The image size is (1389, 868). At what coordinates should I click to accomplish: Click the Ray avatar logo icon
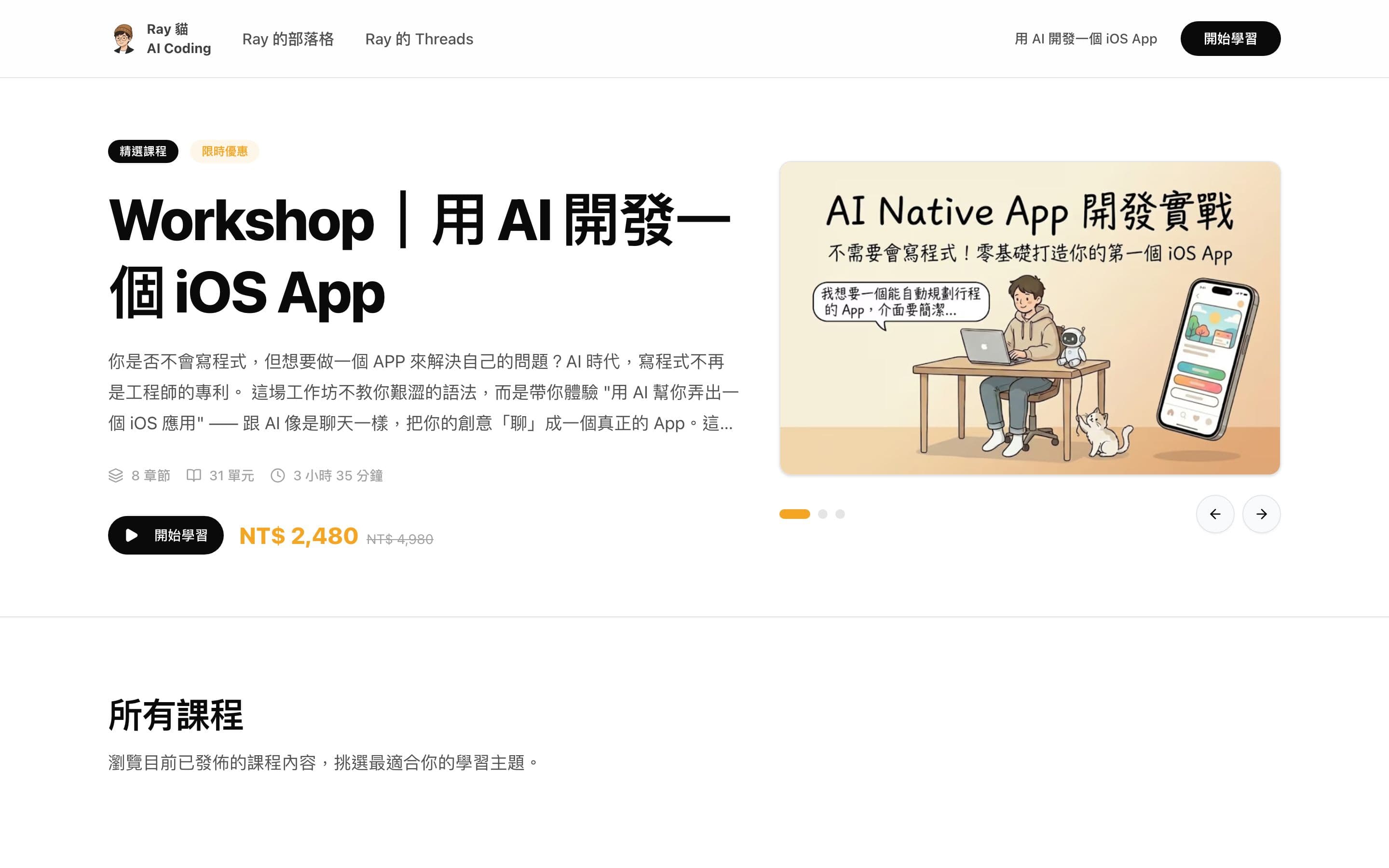(x=123, y=39)
